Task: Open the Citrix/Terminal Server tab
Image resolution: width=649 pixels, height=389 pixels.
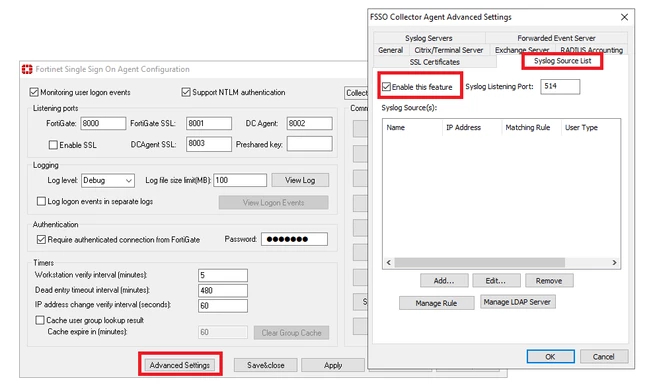Action: click(449, 50)
